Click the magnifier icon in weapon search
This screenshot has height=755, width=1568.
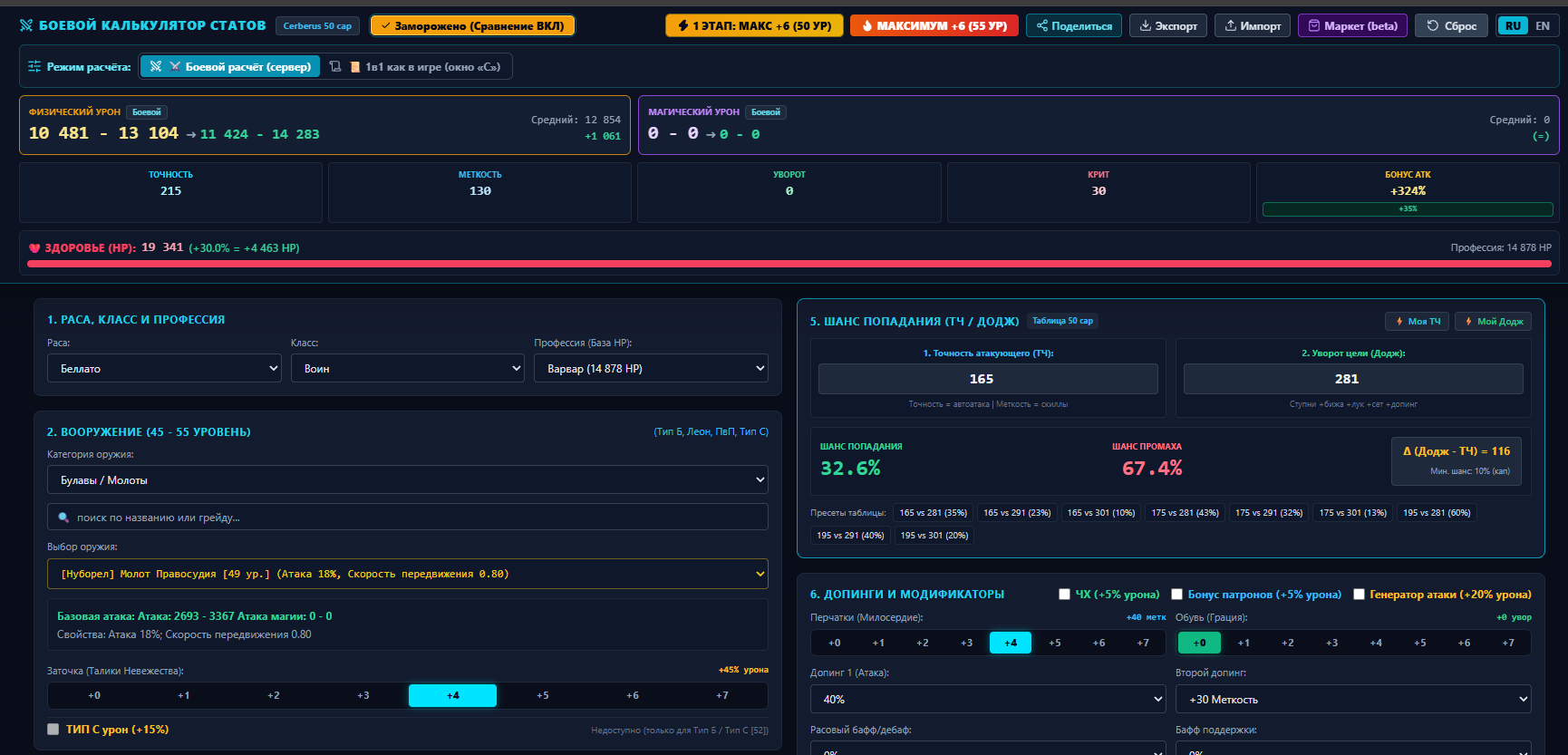click(63, 518)
